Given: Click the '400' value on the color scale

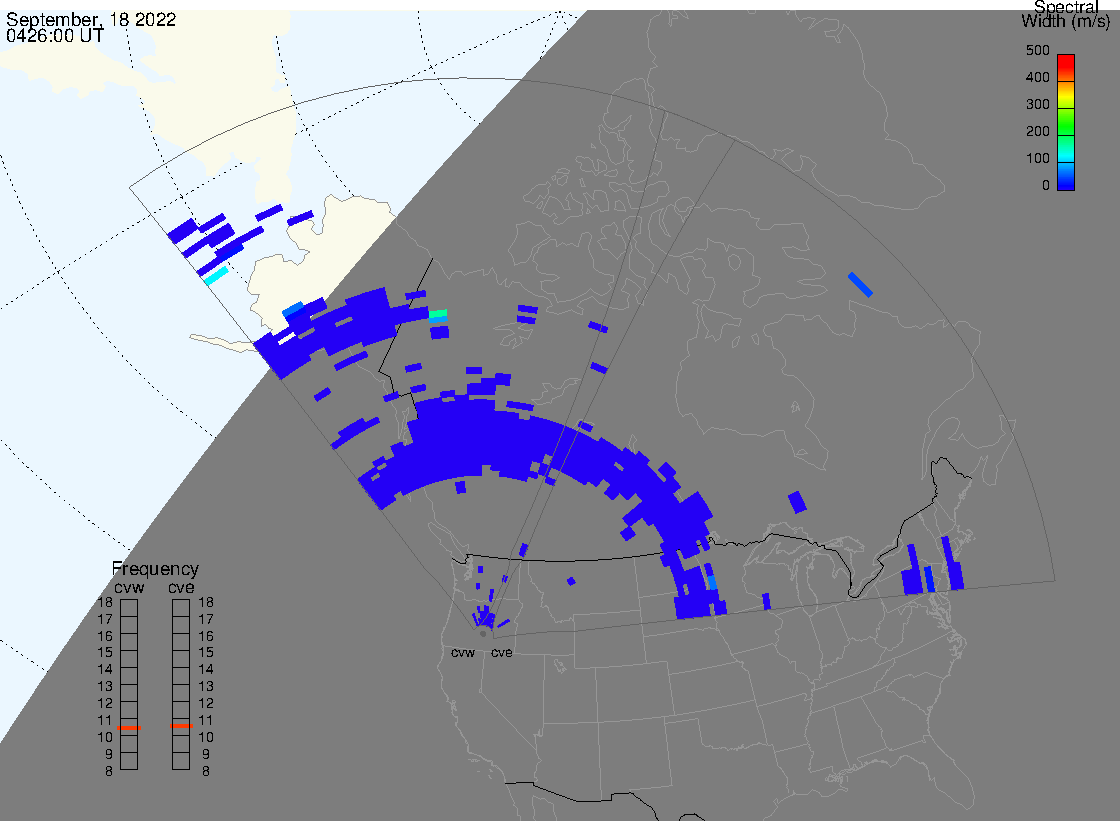Looking at the screenshot, I should [x=1038, y=77].
